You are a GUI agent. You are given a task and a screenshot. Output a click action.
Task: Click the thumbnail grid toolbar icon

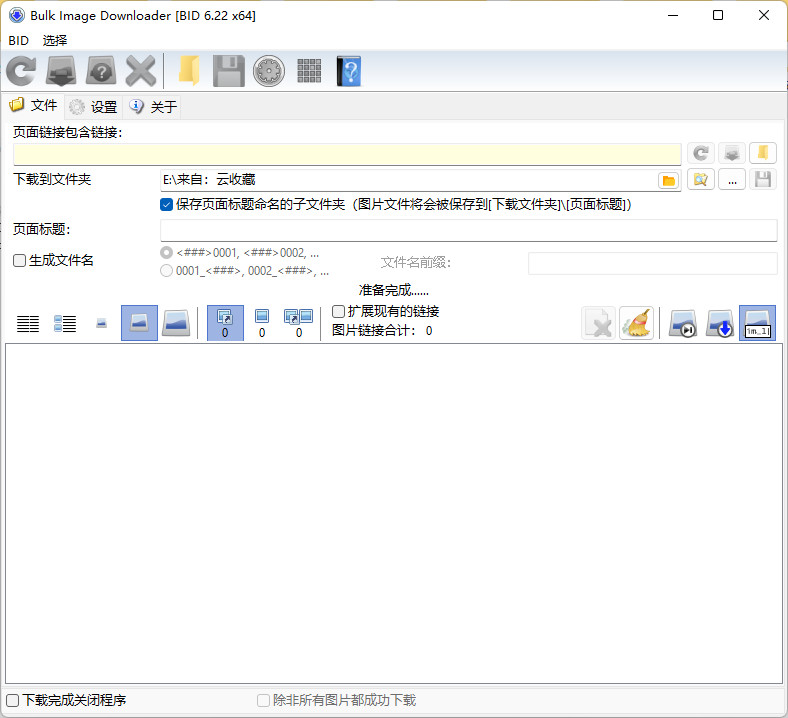[x=309, y=71]
